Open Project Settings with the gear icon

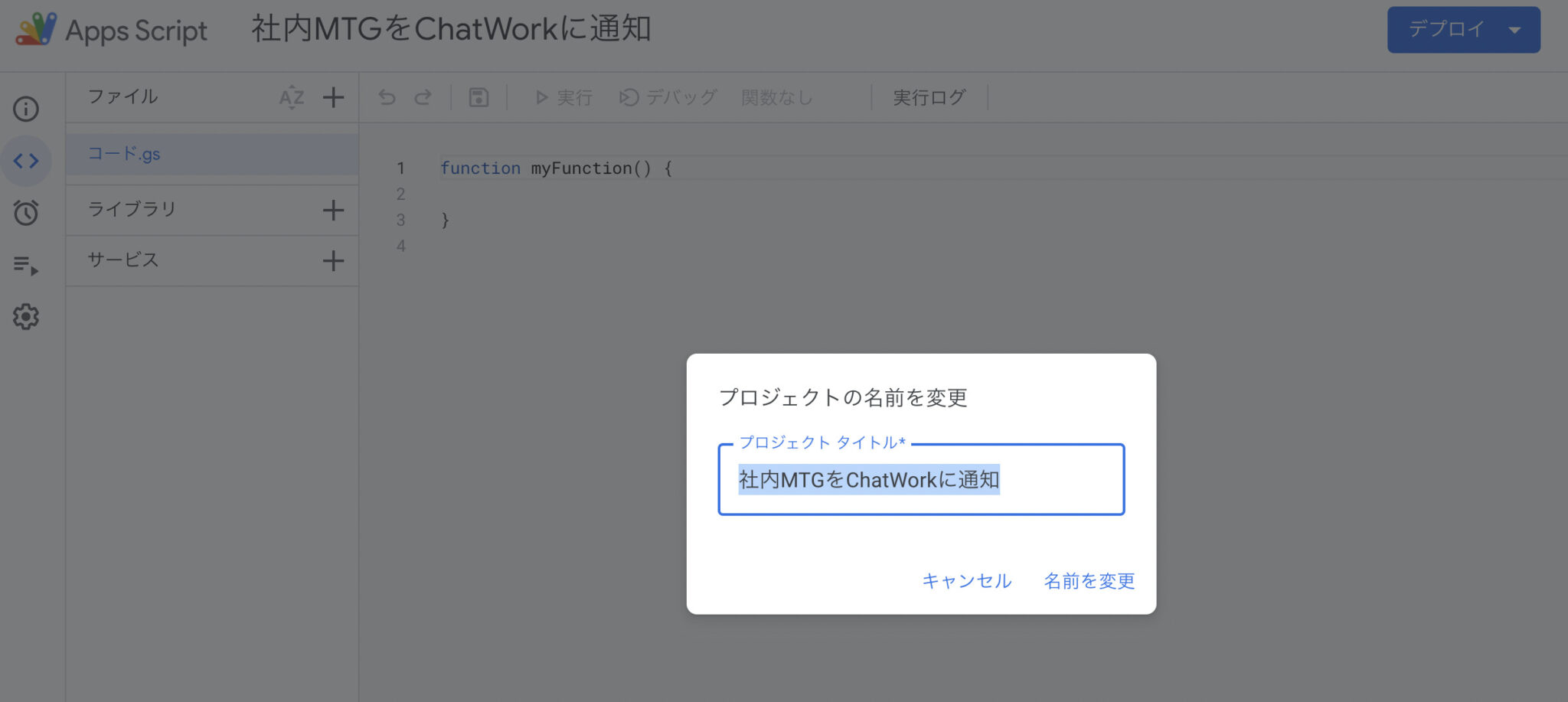(x=26, y=316)
